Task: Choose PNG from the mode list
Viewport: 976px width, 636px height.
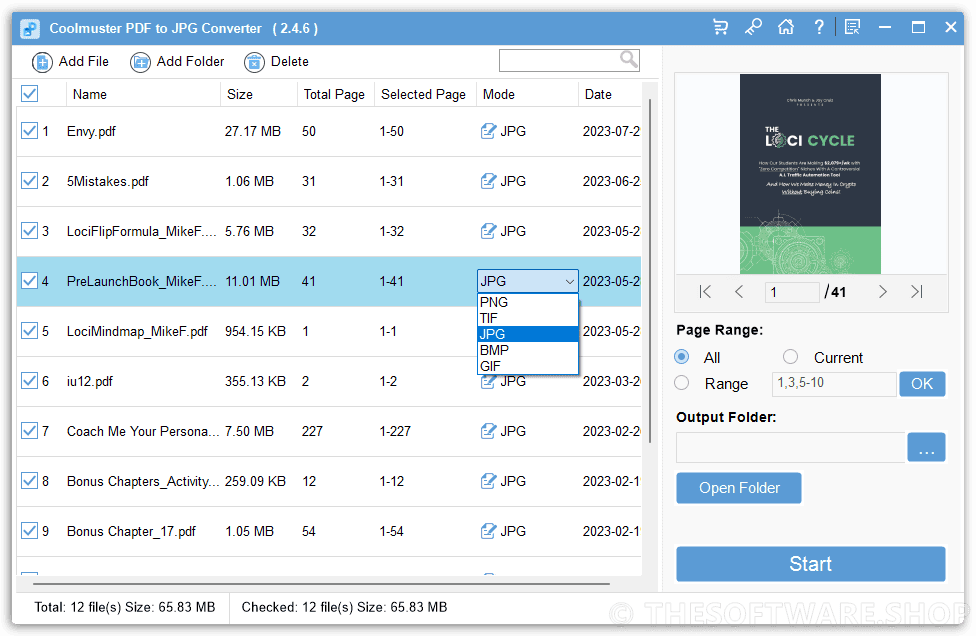Action: (x=527, y=302)
